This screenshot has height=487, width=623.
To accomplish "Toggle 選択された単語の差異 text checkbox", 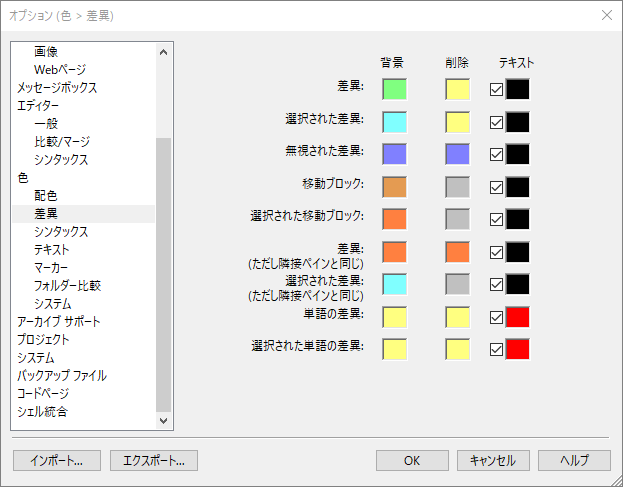I will [x=496, y=350].
